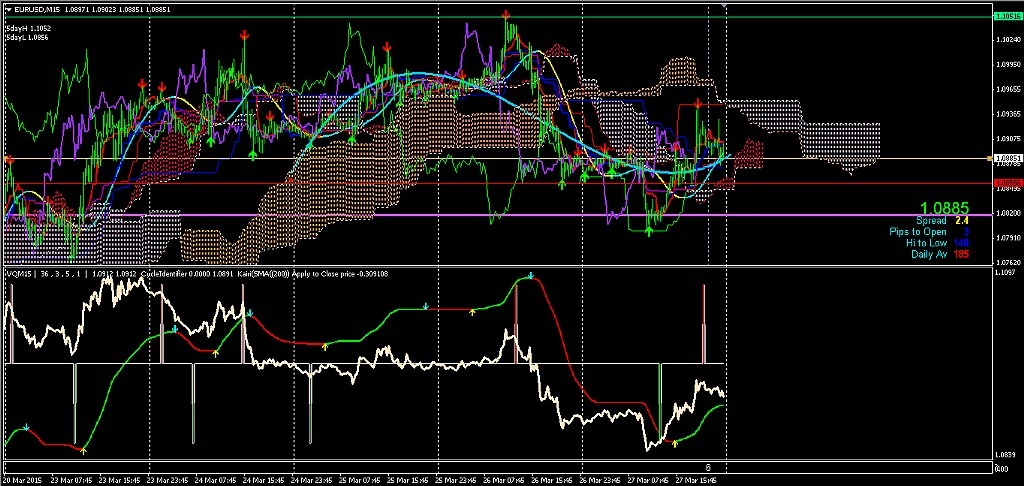Screen dimensions: 1024x486
Task: Click the orange price marker beside the 1.08851 label
Action: (989, 158)
